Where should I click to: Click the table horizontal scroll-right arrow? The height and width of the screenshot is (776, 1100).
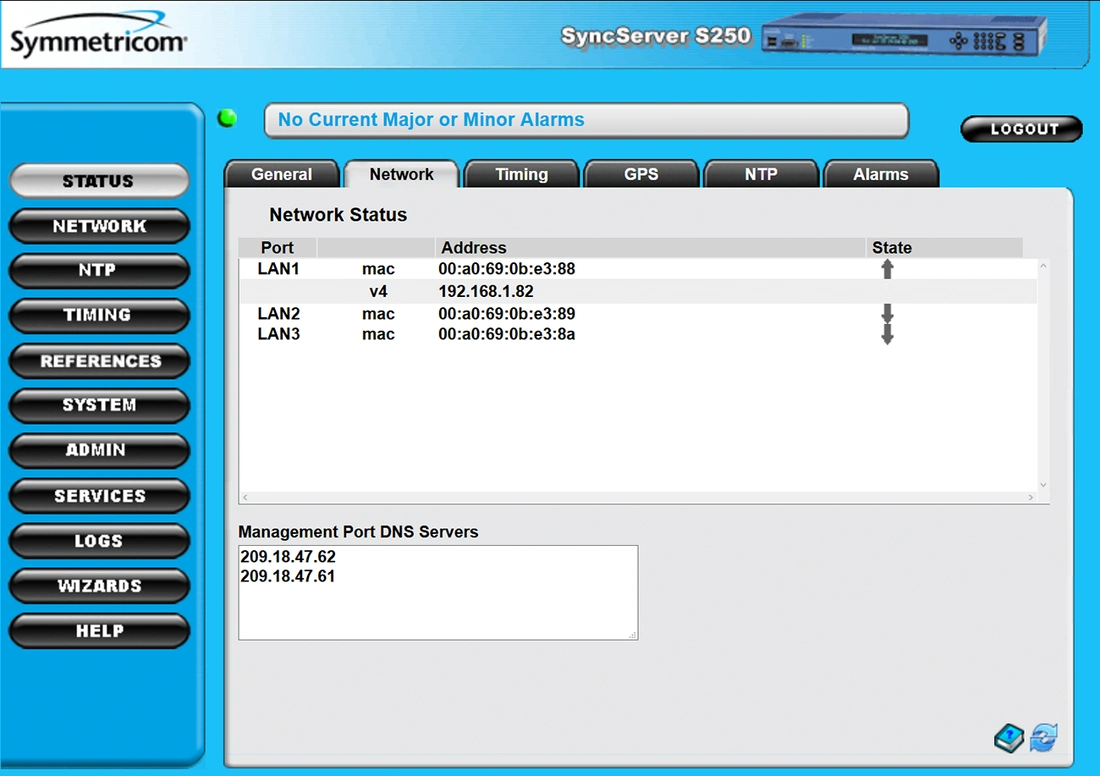tap(1031, 497)
